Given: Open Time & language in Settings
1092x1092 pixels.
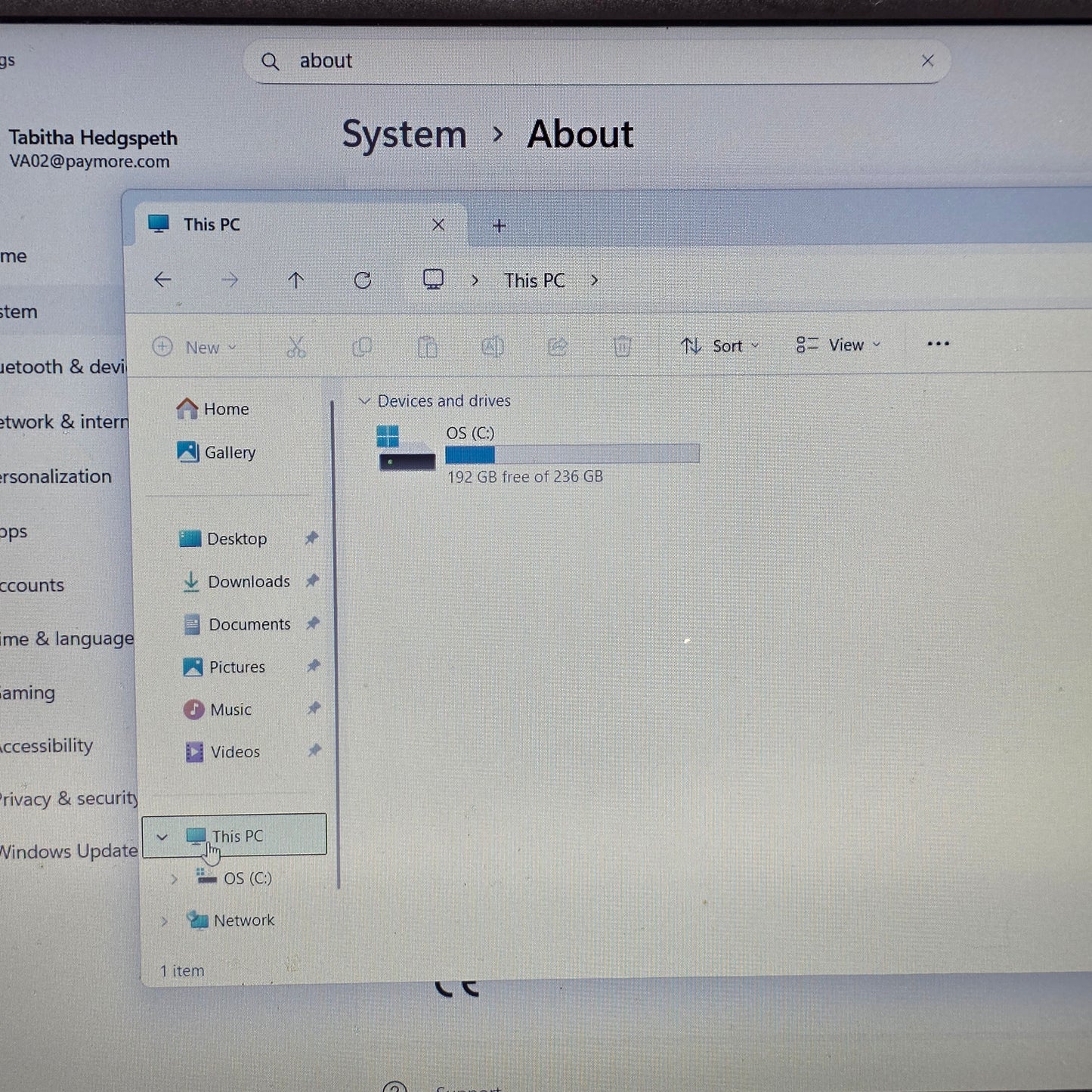Looking at the screenshot, I should tap(67, 639).
